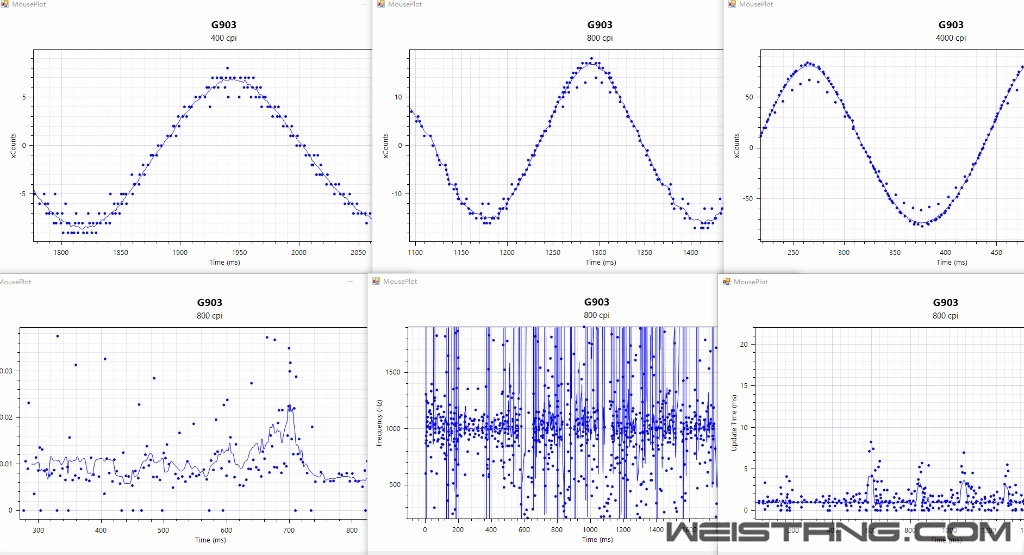Select 'Time (ms)' label under the 4000 cpi plot
The height and width of the screenshot is (555, 1024).
(x=952, y=262)
